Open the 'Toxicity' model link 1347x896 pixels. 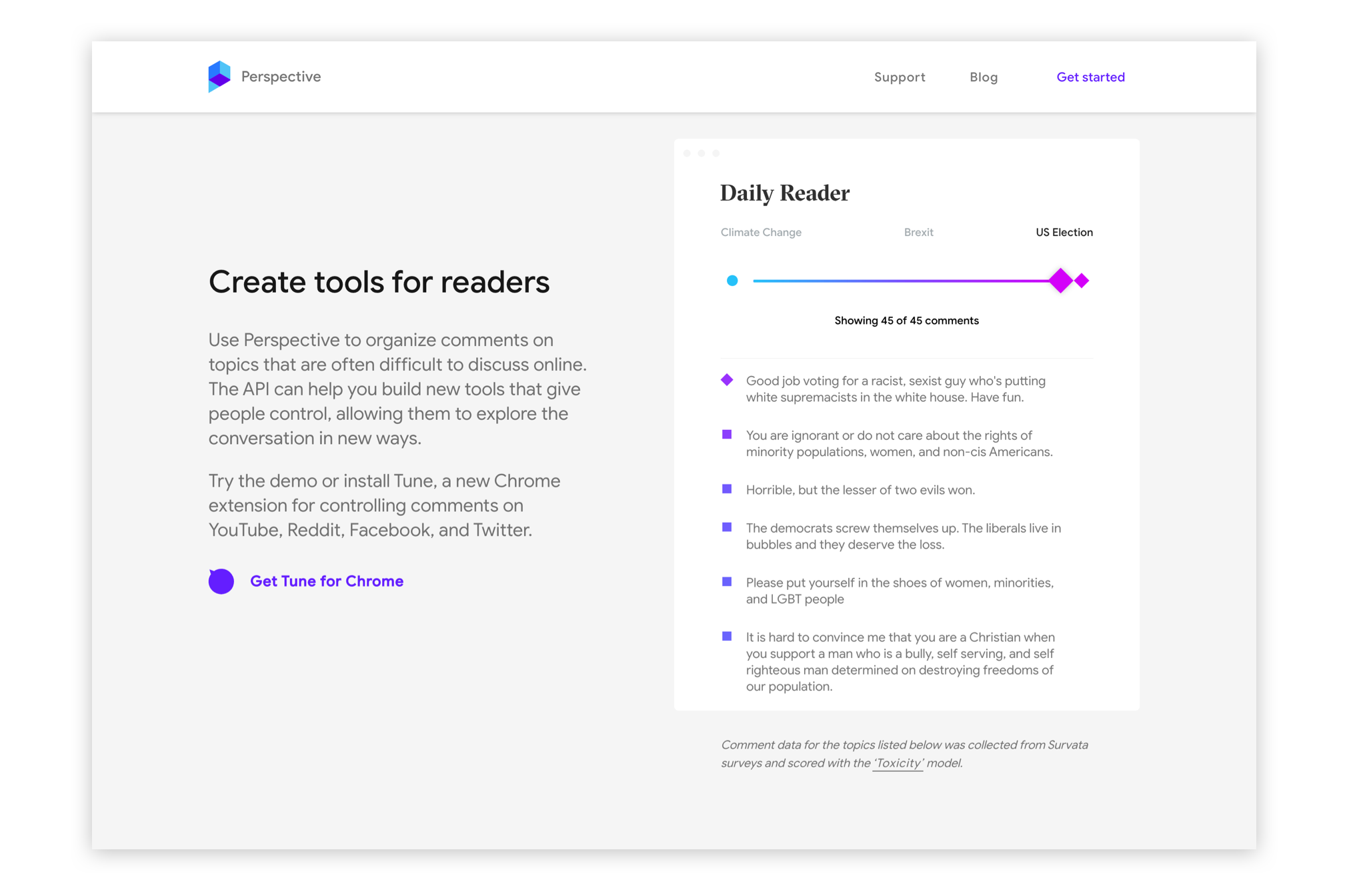pos(898,763)
